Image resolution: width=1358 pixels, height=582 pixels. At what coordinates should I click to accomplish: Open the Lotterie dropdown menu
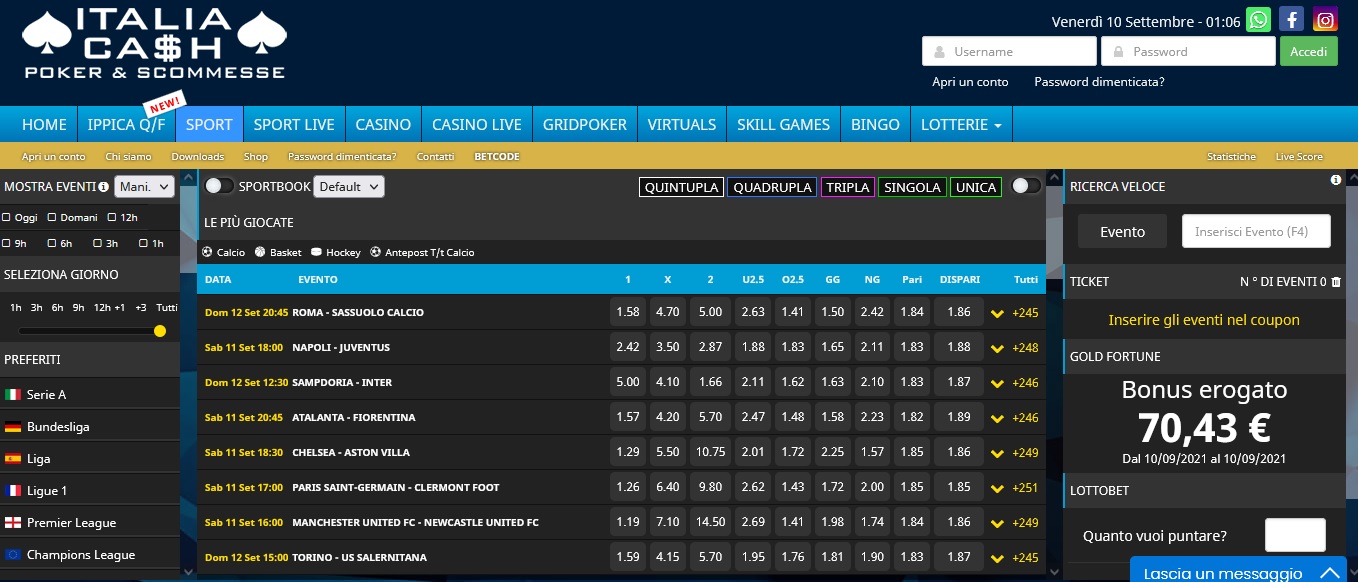coord(961,125)
